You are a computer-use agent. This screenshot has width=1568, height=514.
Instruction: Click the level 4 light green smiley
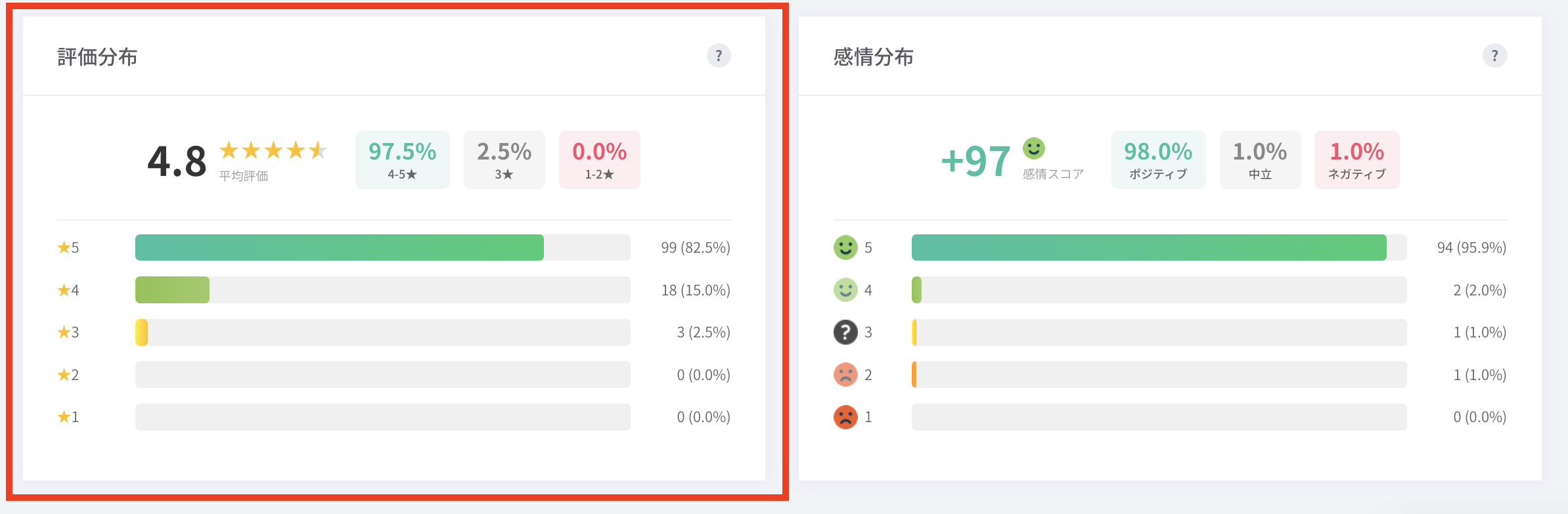(845, 289)
